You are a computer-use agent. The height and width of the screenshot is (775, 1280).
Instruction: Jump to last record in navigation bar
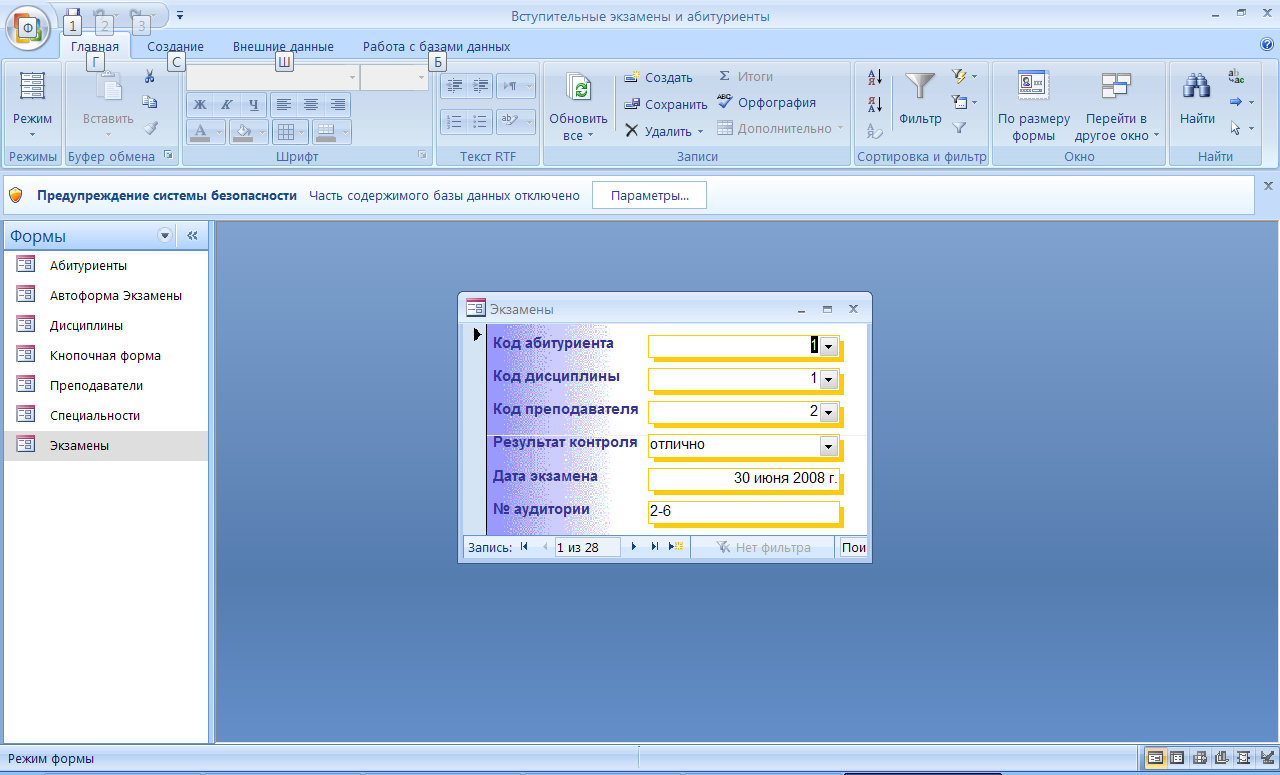[x=655, y=547]
